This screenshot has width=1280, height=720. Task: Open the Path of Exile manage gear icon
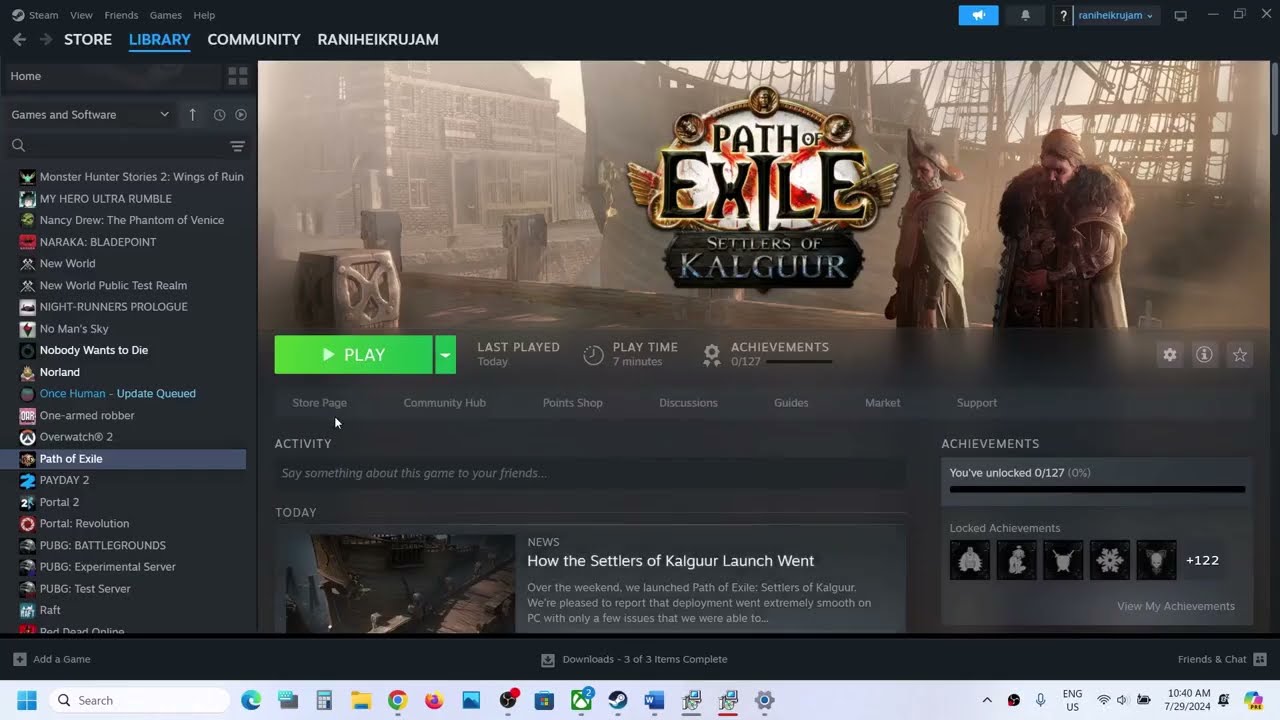click(1169, 355)
